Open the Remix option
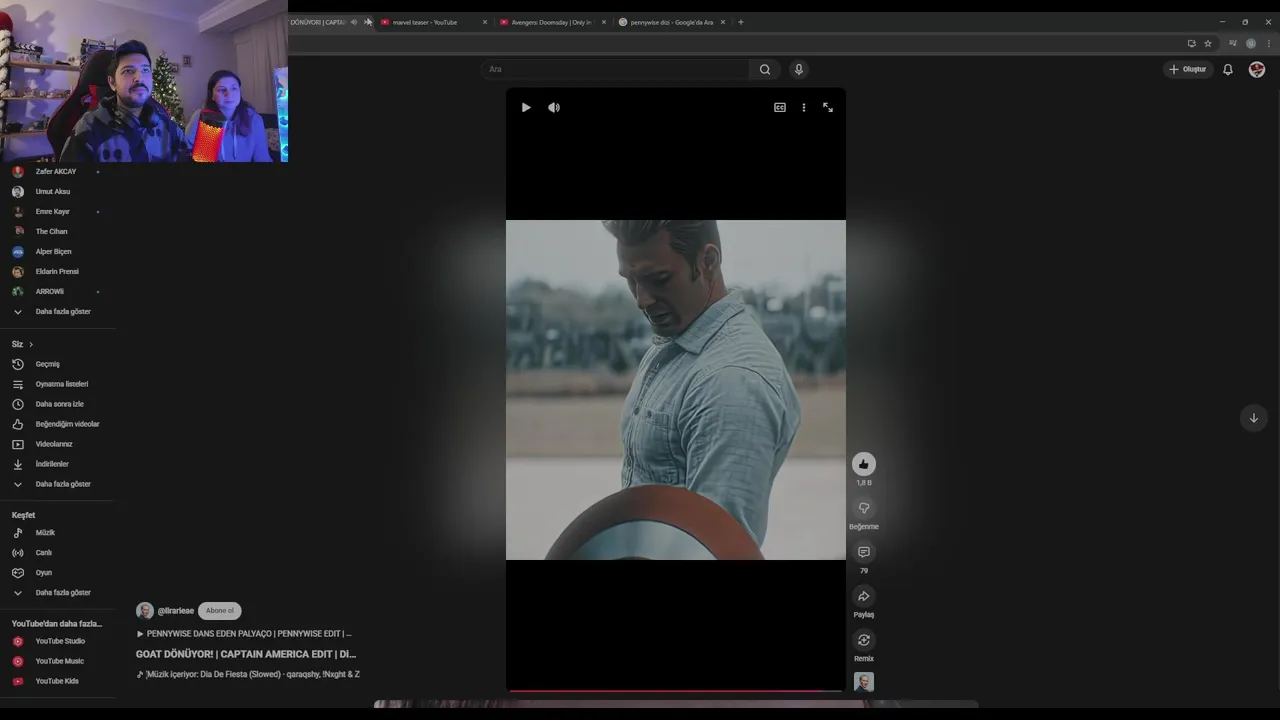The image size is (1280, 720). (x=864, y=640)
